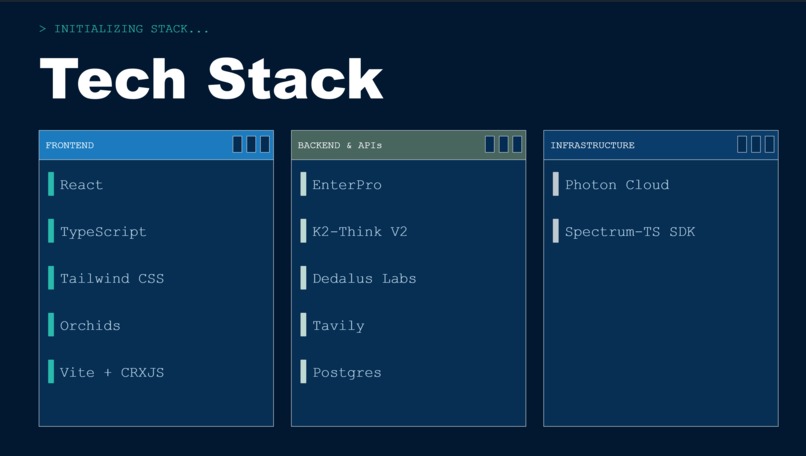Select the Postgres entry
The width and height of the screenshot is (806, 456).
pyautogui.click(x=347, y=373)
